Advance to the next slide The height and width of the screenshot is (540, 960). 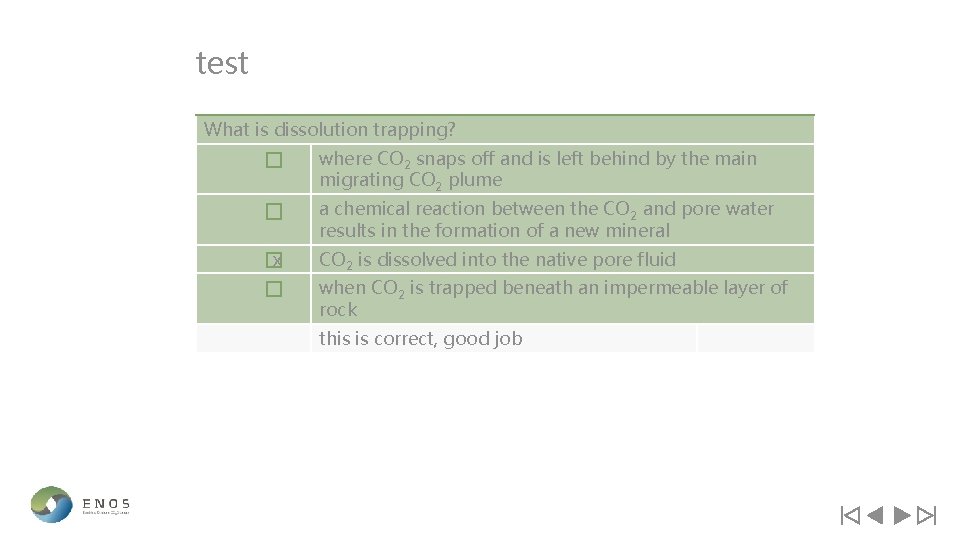901,516
